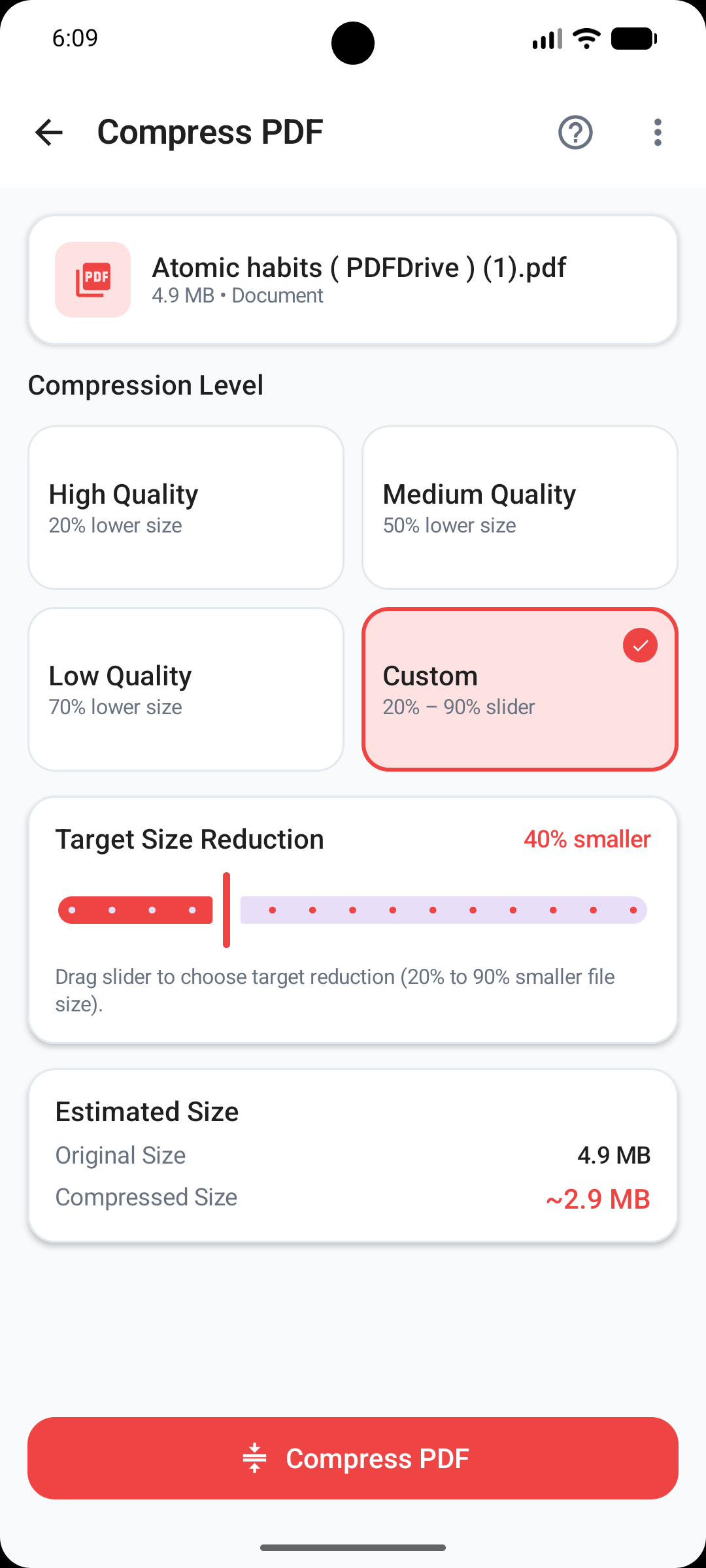Tap the red PDF file icon
Image resolution: width=706 pixels, height=1568 pixels.
(93, 280)
